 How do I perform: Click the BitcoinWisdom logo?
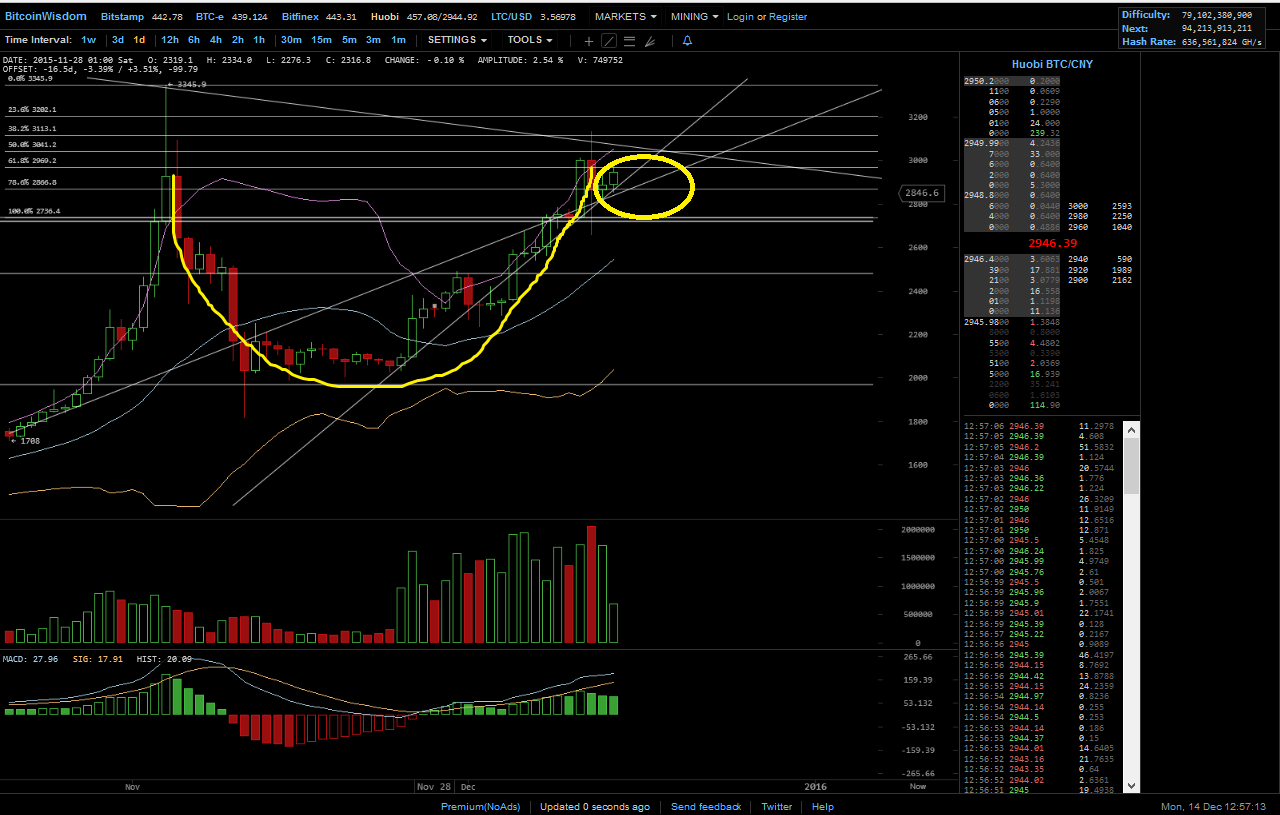coord(46,16)
